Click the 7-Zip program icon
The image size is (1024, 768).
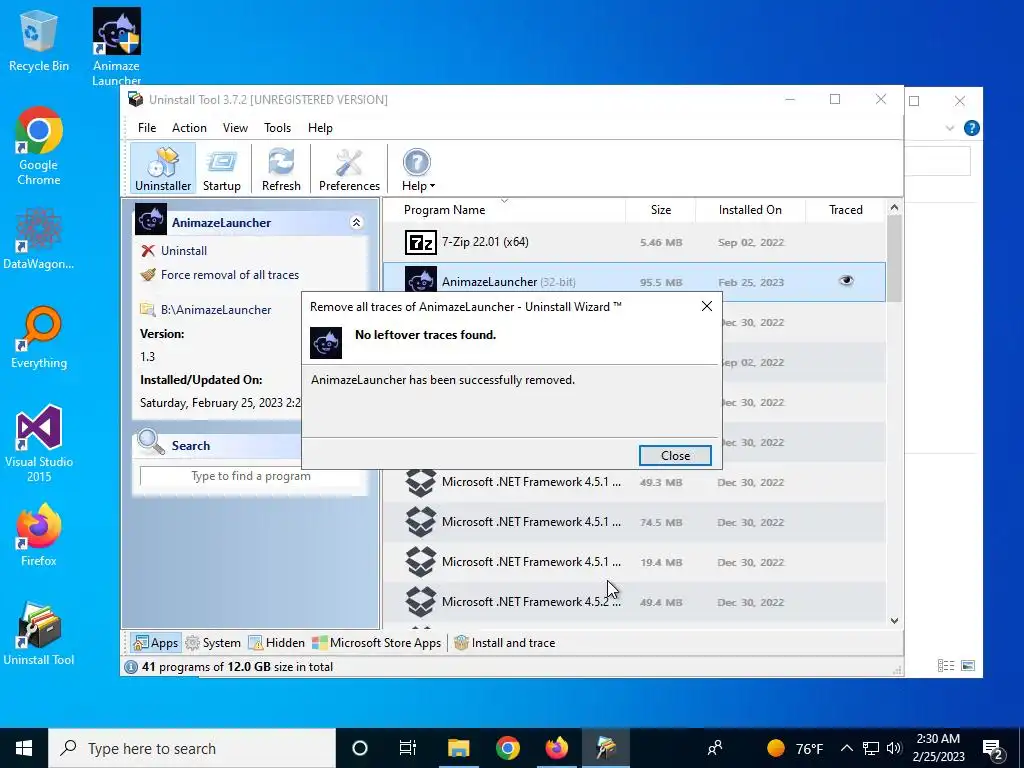[x=421, y=242]
